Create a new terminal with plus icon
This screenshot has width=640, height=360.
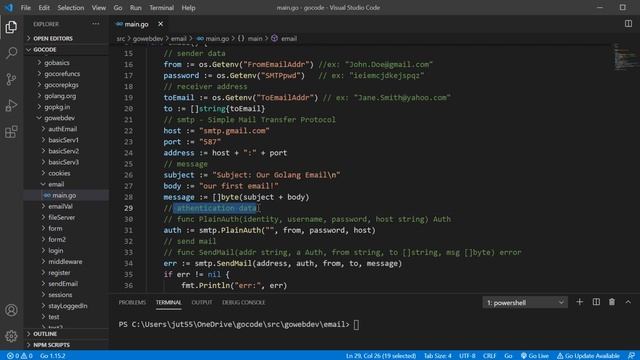580,302
